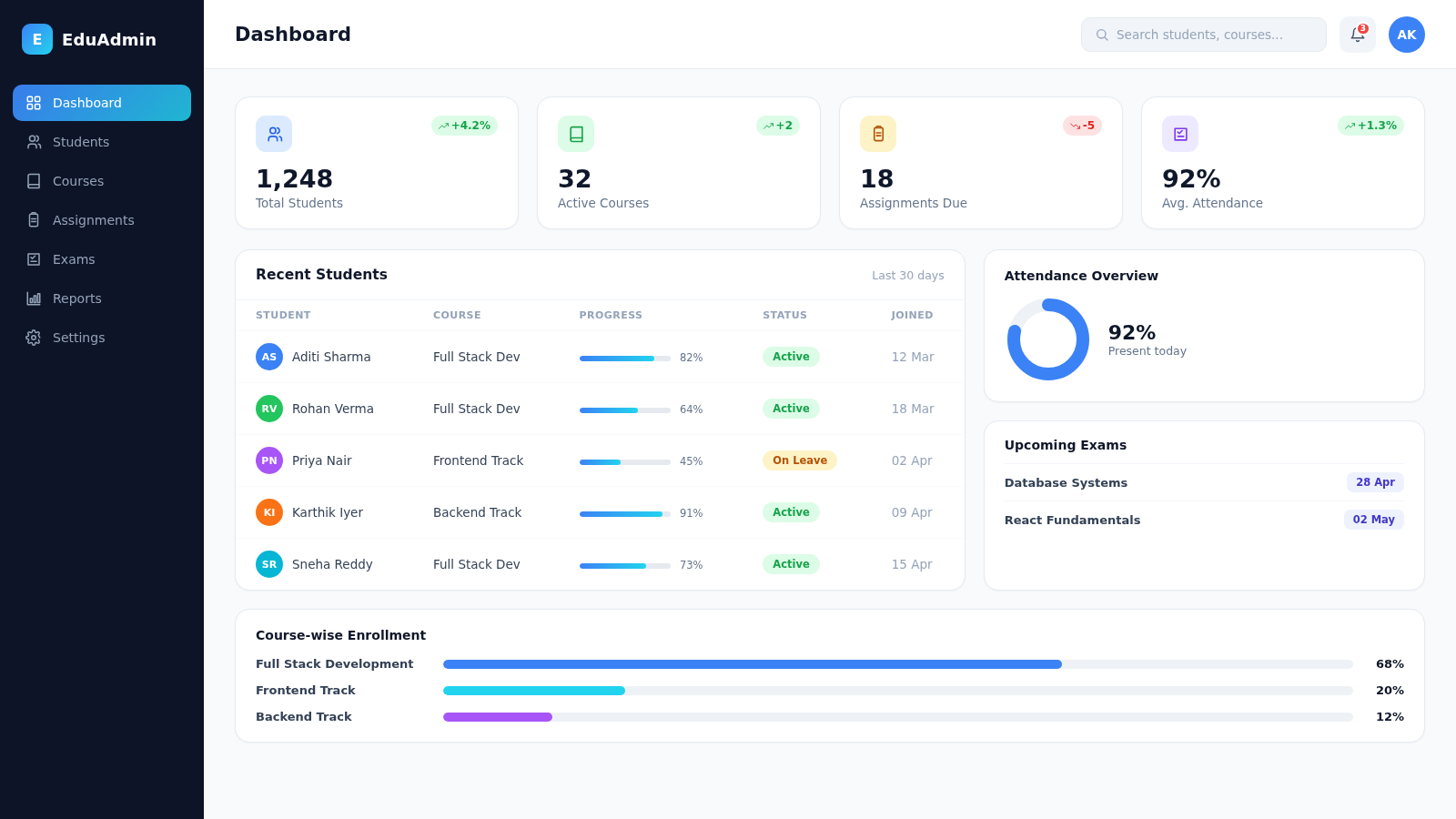The width and height of the screenshot is (1456, 819).
Task: Open the Assignments section
Action: pos(102,220)
